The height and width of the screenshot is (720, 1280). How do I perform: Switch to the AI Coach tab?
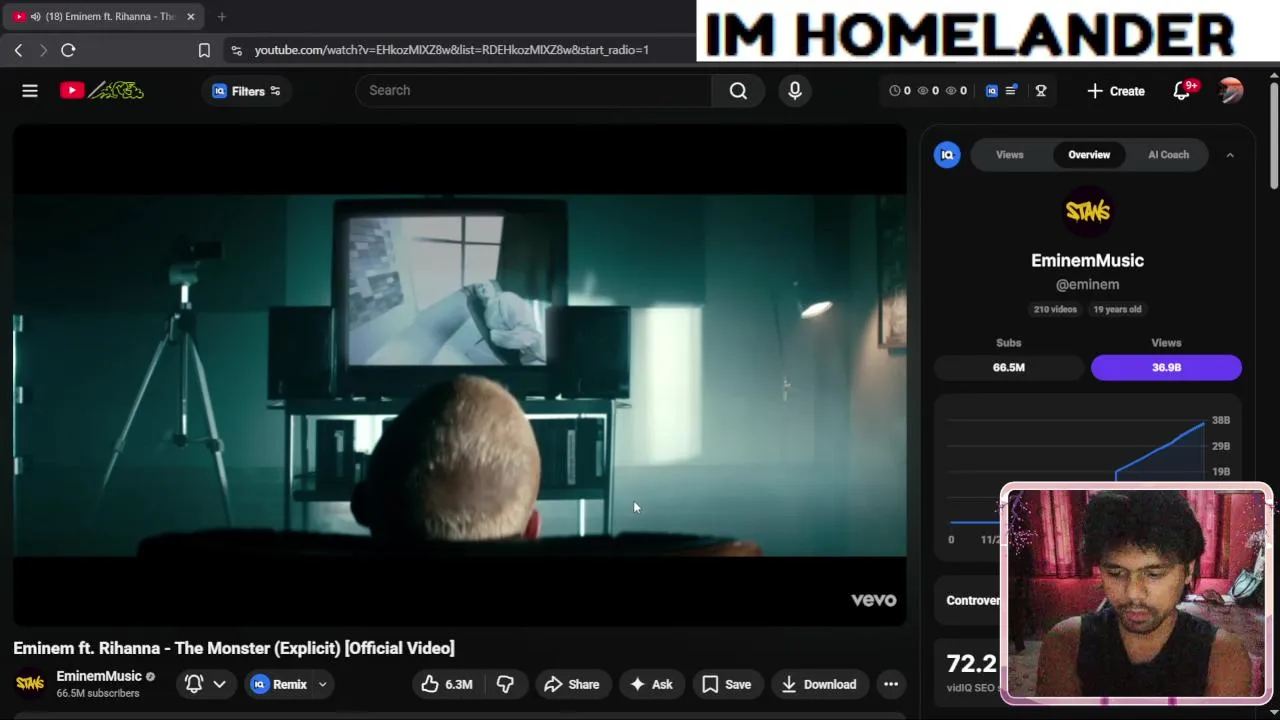coord(1168,155)
